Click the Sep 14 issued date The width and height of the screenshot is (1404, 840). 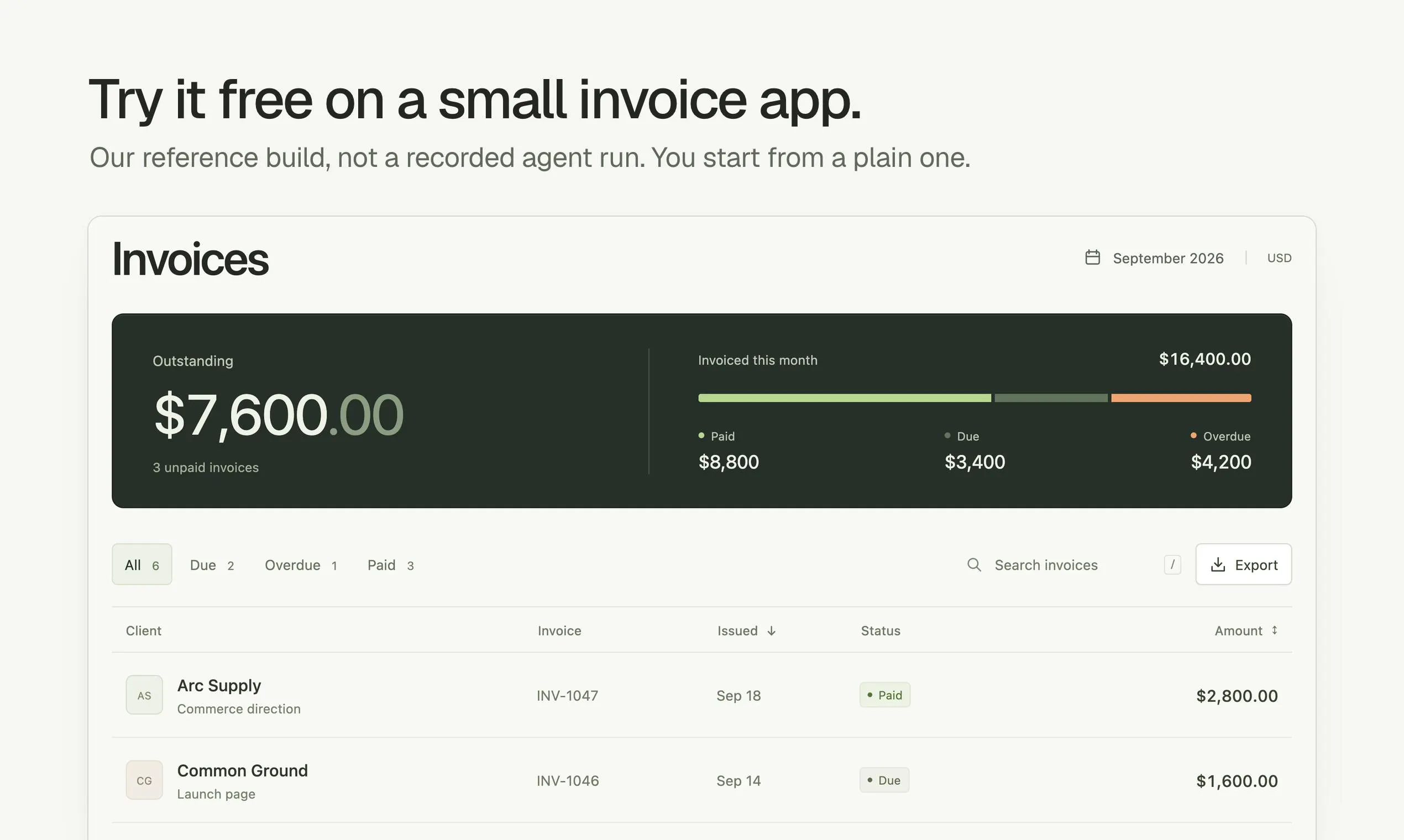pyautogui.click(x=738, y=780)
